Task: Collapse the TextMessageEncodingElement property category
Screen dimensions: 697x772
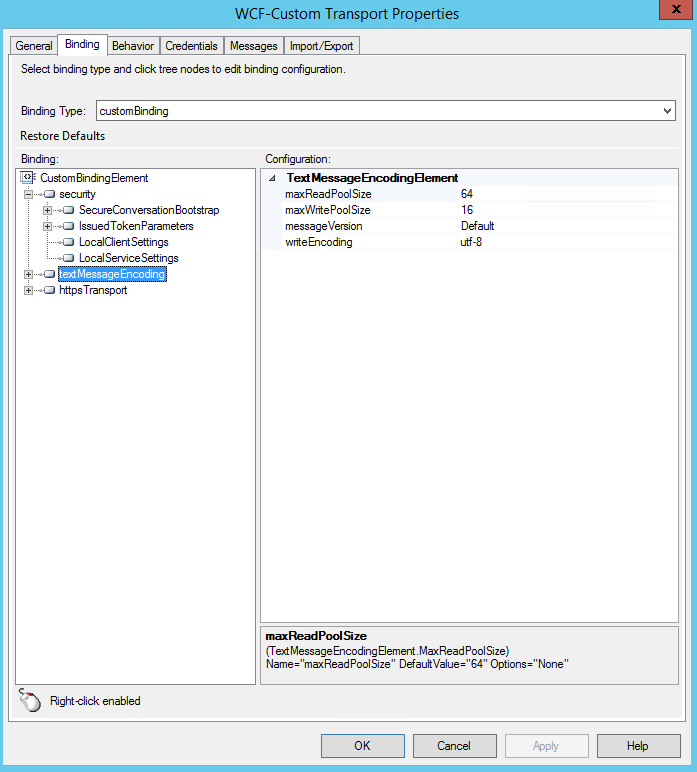Action: (x=272, y=178)
